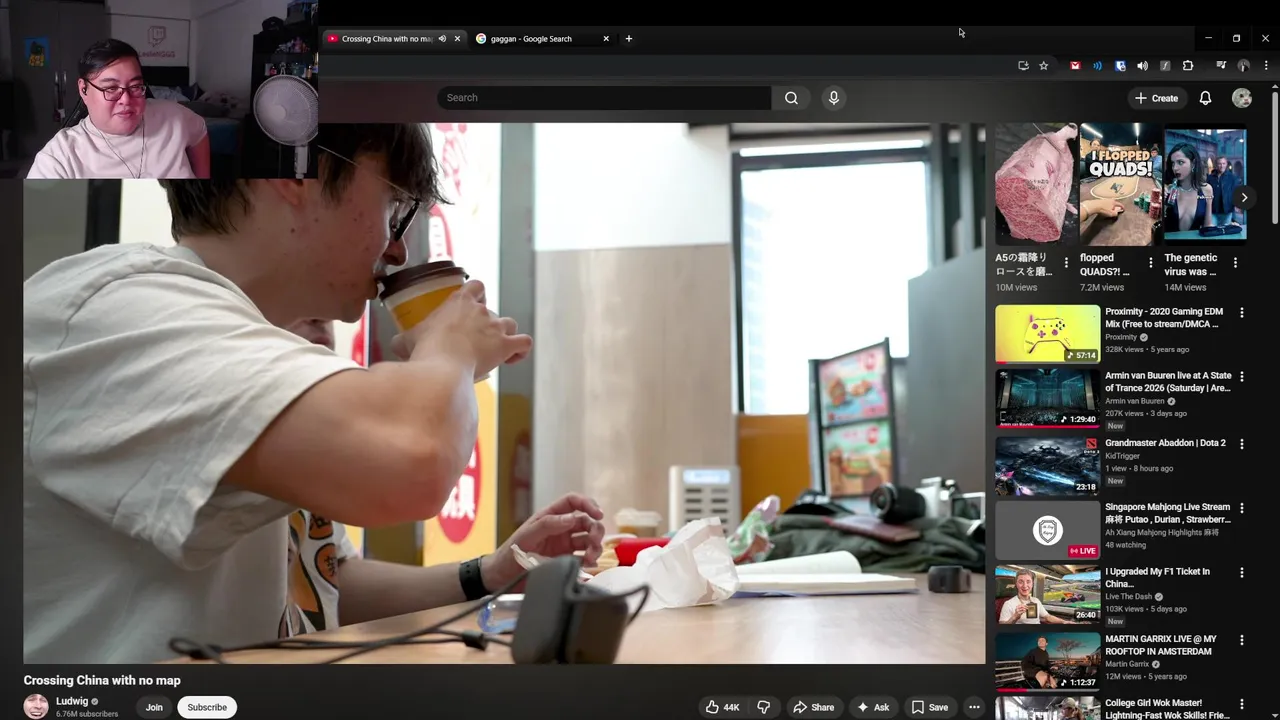Open the Extensions puzzle piece menu

1188,66
